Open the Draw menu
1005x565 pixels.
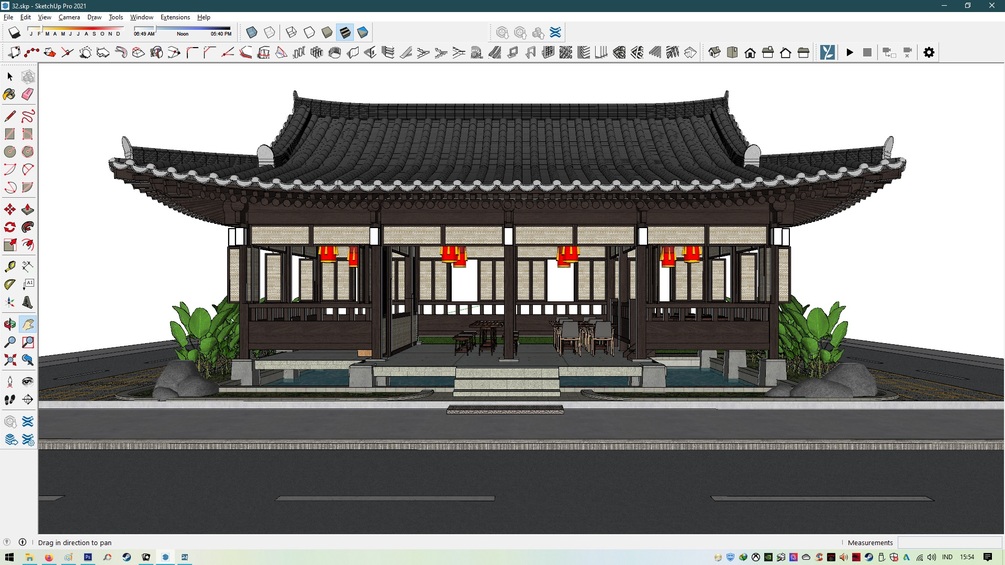pos(94,17)
